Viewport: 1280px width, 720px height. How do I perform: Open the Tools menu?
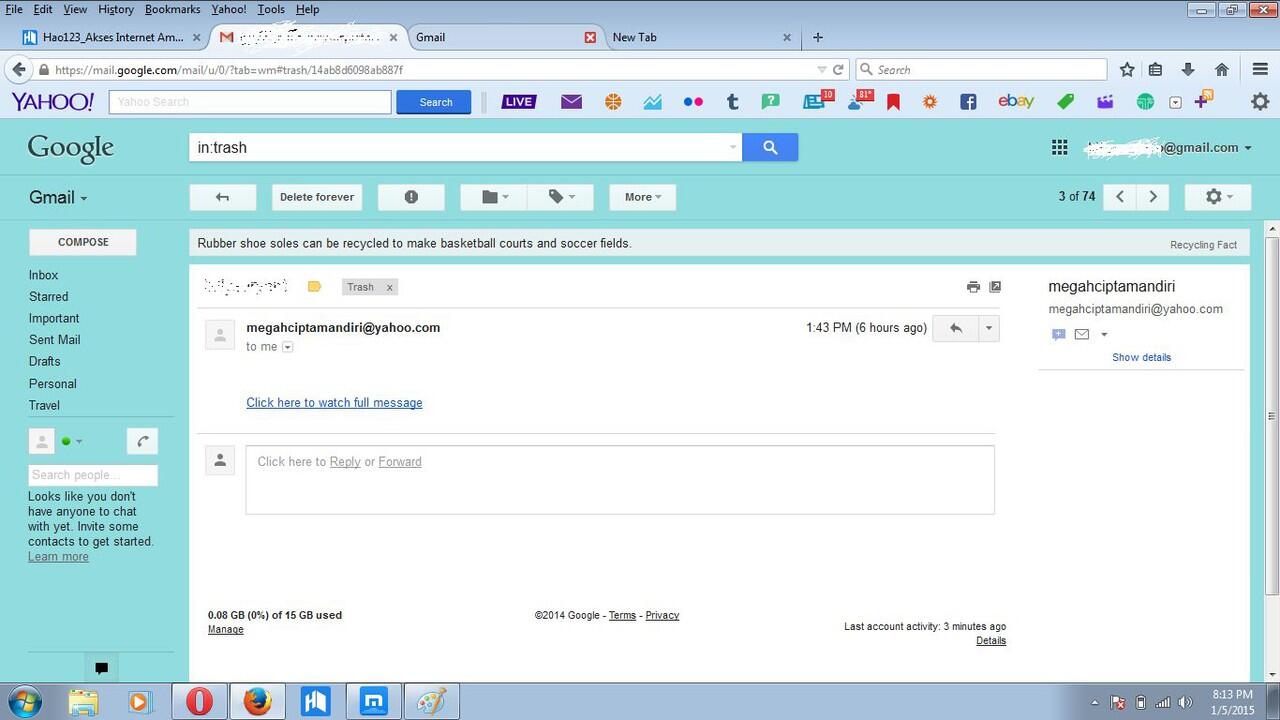pos(271,9)
